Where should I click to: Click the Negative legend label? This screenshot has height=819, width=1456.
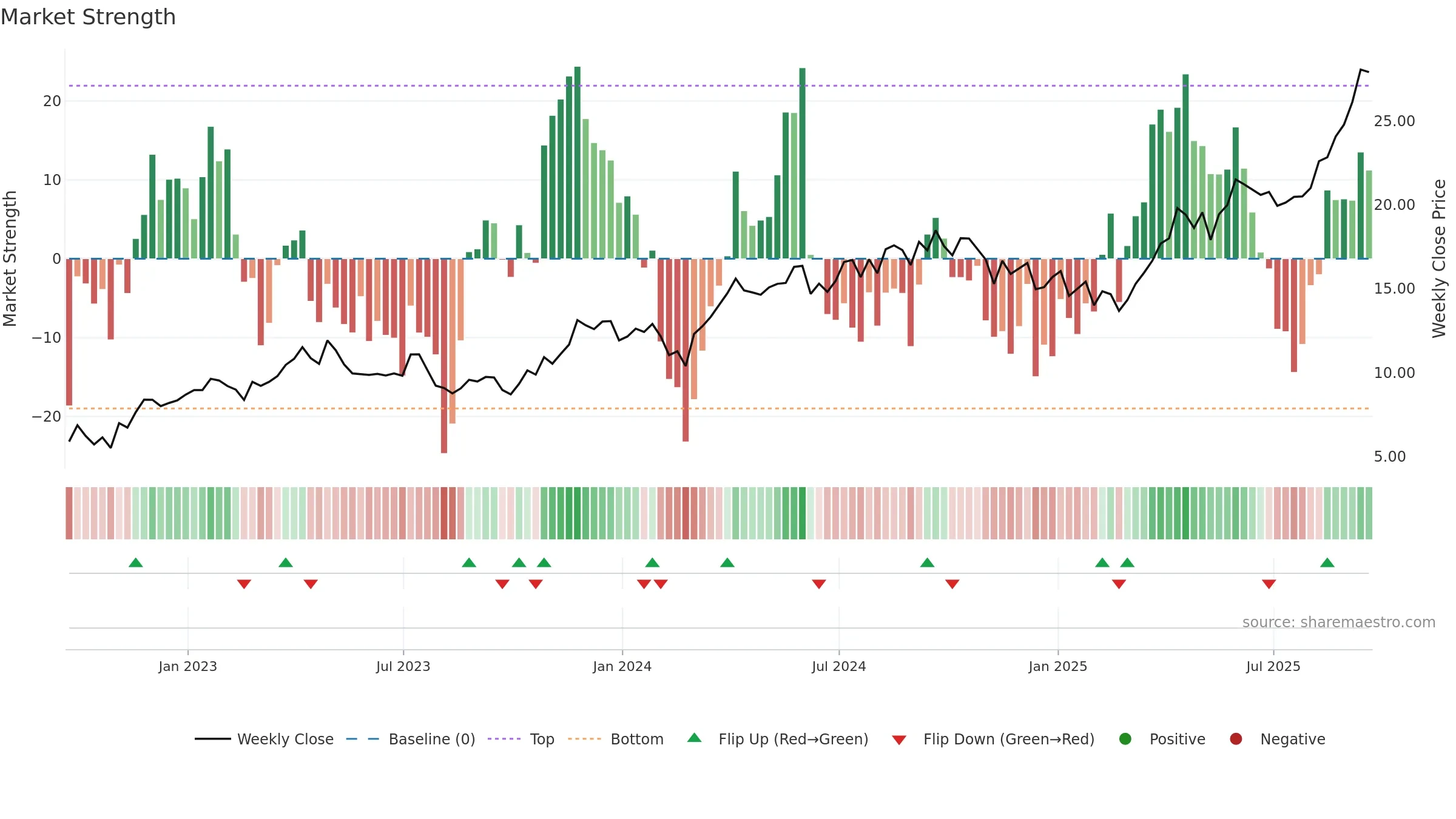1293,739
